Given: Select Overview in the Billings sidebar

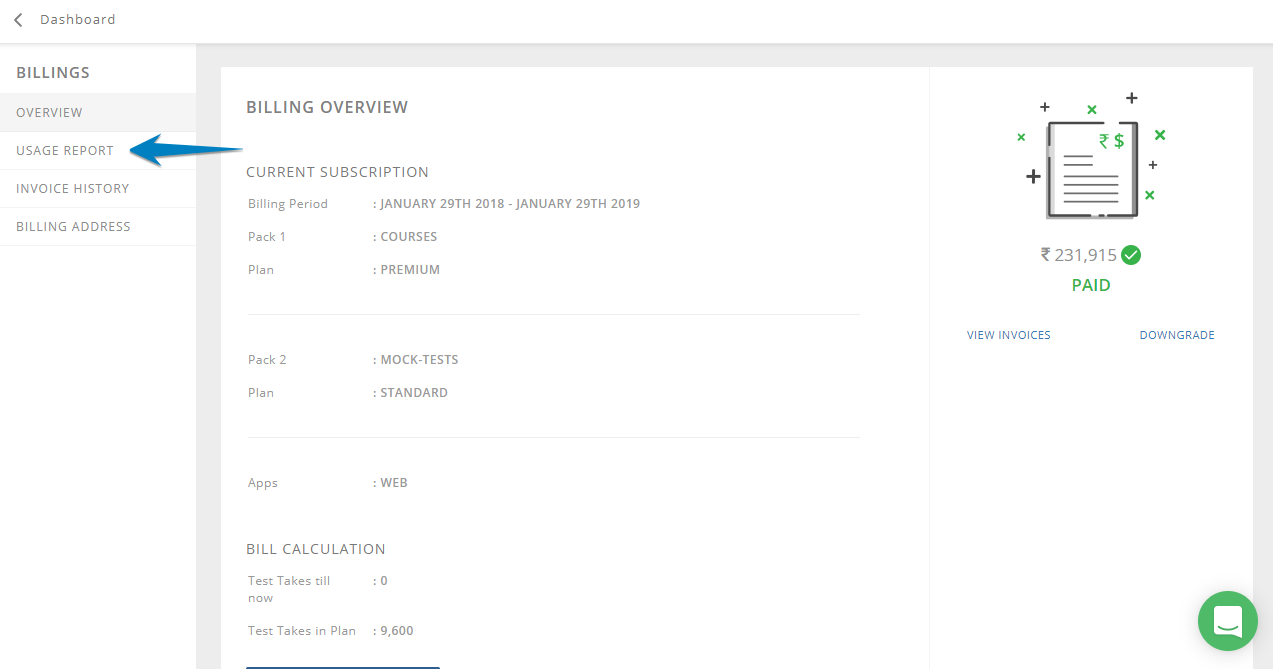Looking at the screenshot, I should 50,113.
